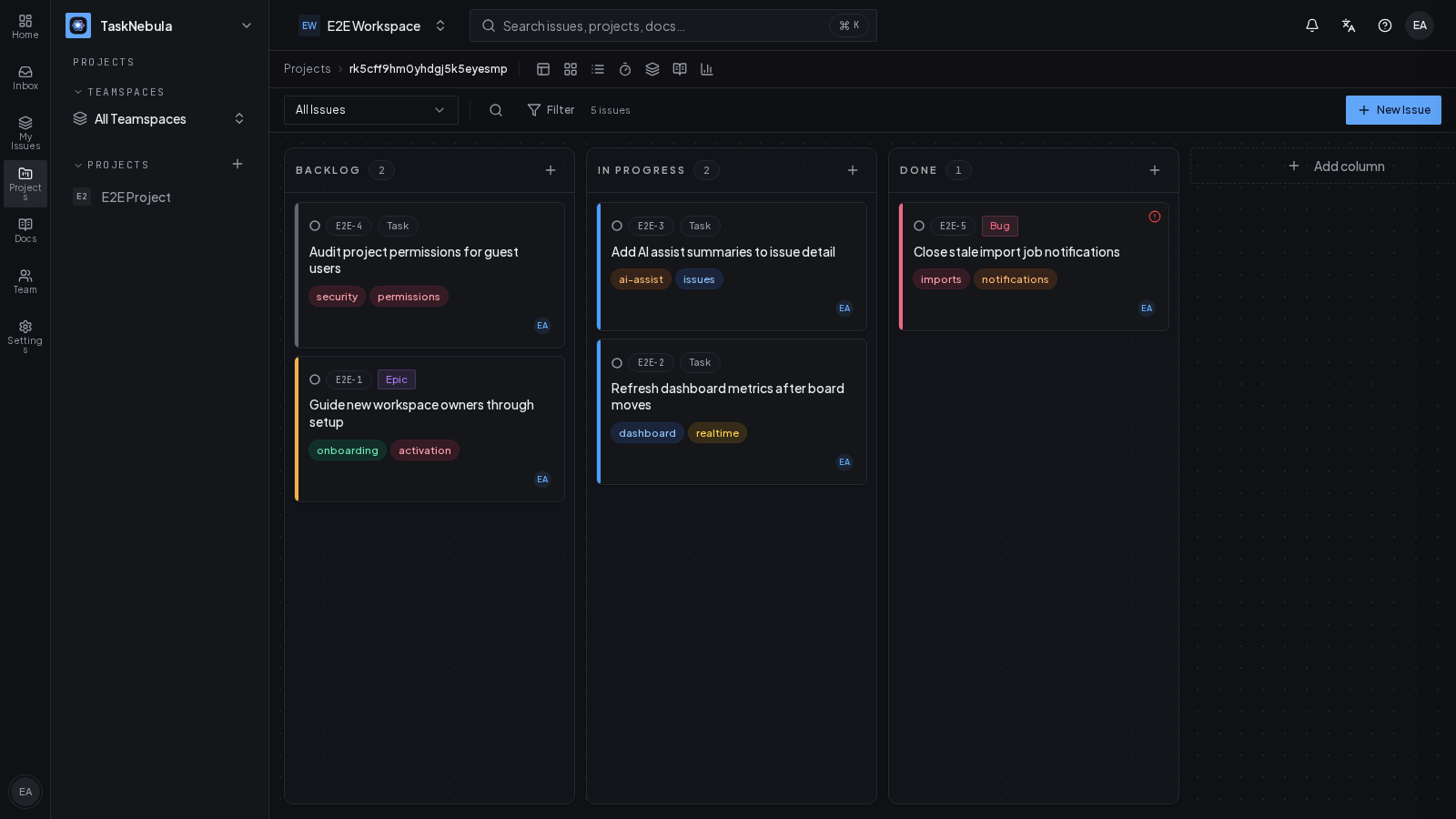Image resolution: width=1456 pixels, height=819 pixels.
Task: Open Refresh dashboard metrics issue
Action: 732,411
